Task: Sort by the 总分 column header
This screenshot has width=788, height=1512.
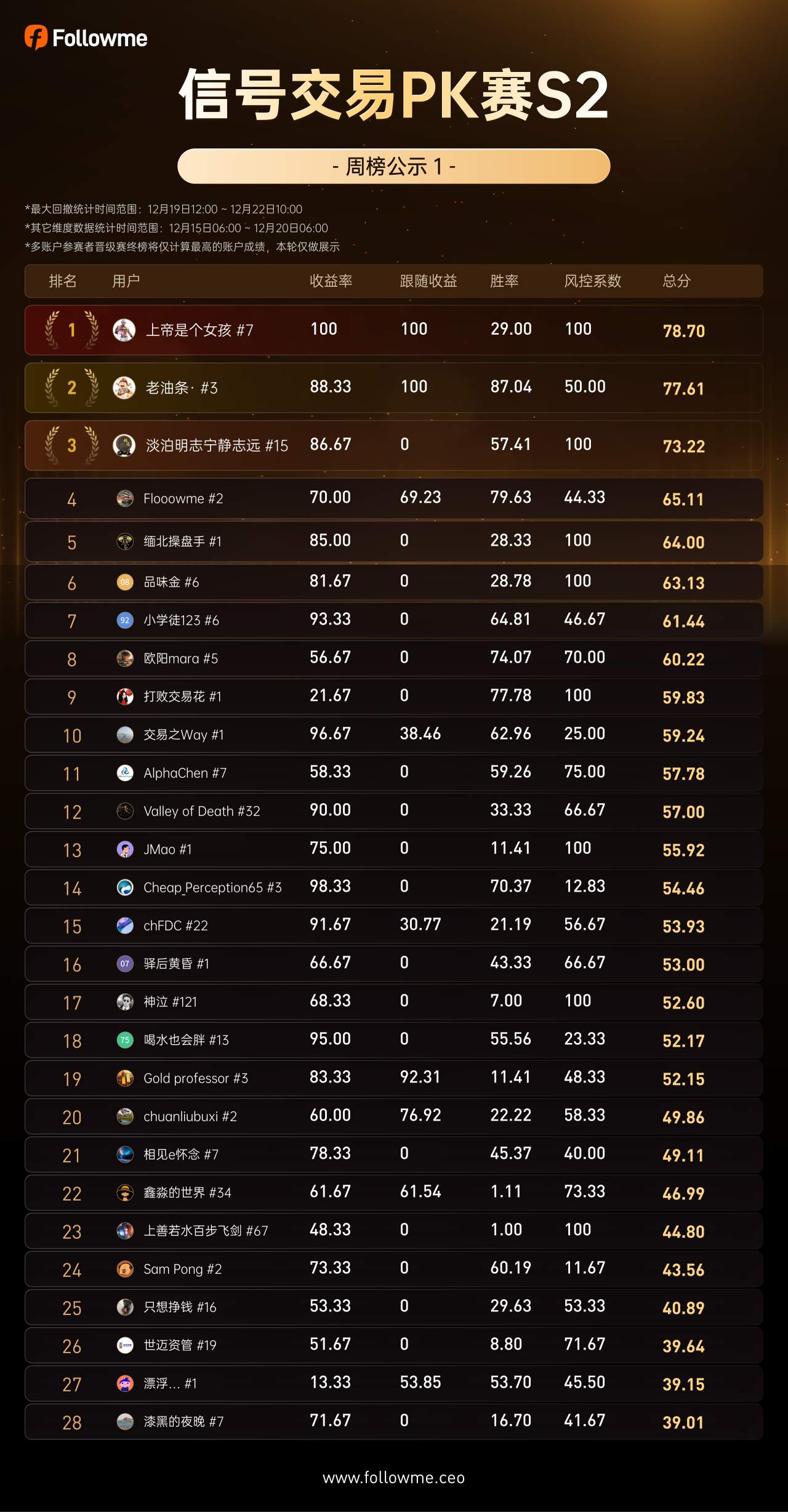Action: coord(677,281)
